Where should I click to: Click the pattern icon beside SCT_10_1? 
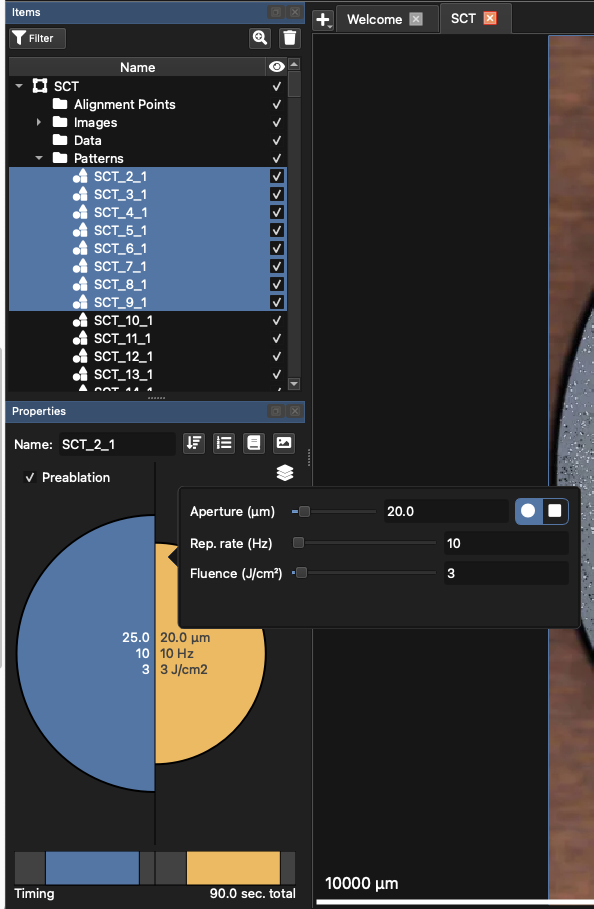pos(80,320)
